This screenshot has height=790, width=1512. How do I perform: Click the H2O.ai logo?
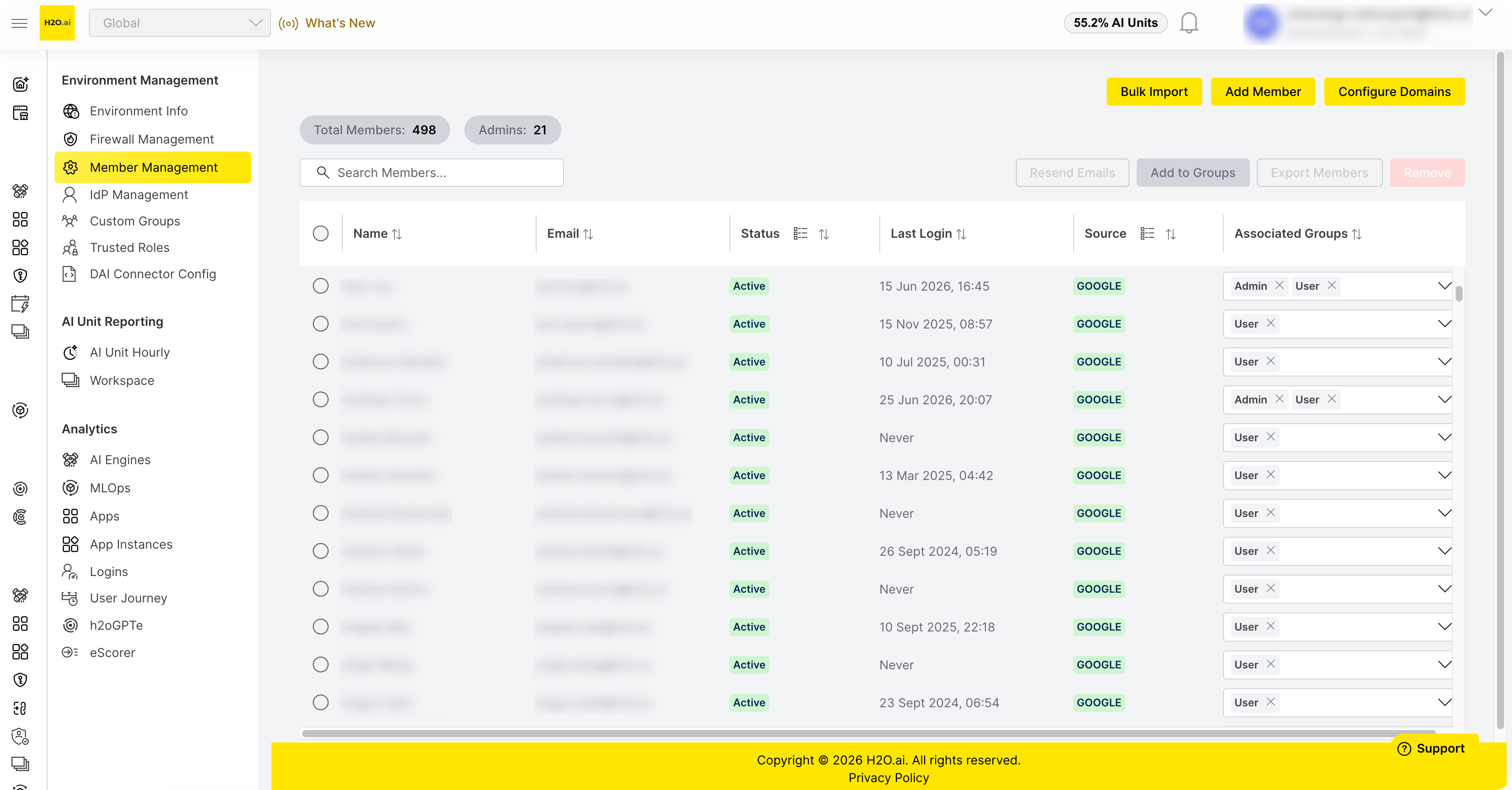pyautogui.click(x=57, y=23)
